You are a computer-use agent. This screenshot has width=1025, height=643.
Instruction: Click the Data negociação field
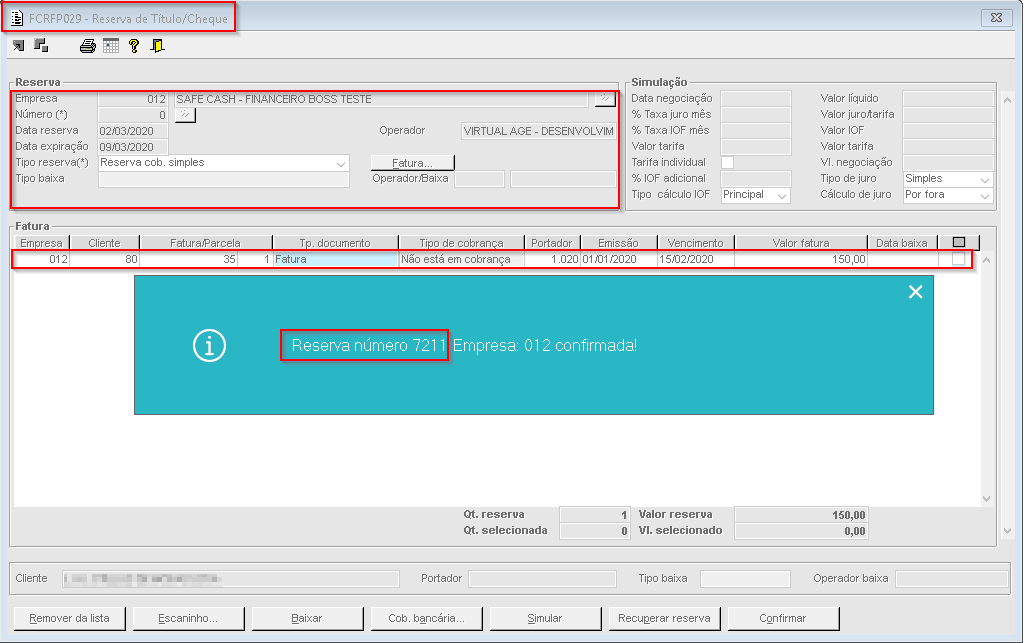click(x=756, y=99)
